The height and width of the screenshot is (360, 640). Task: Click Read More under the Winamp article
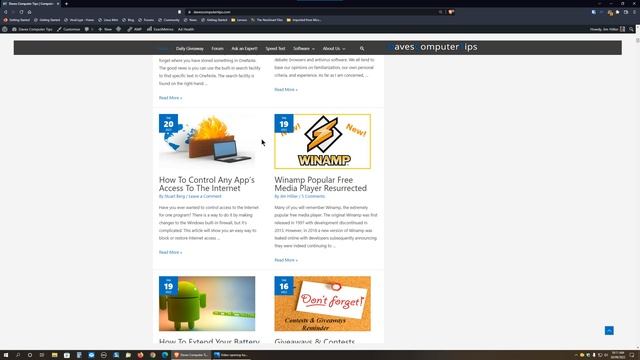pos(286,260)
